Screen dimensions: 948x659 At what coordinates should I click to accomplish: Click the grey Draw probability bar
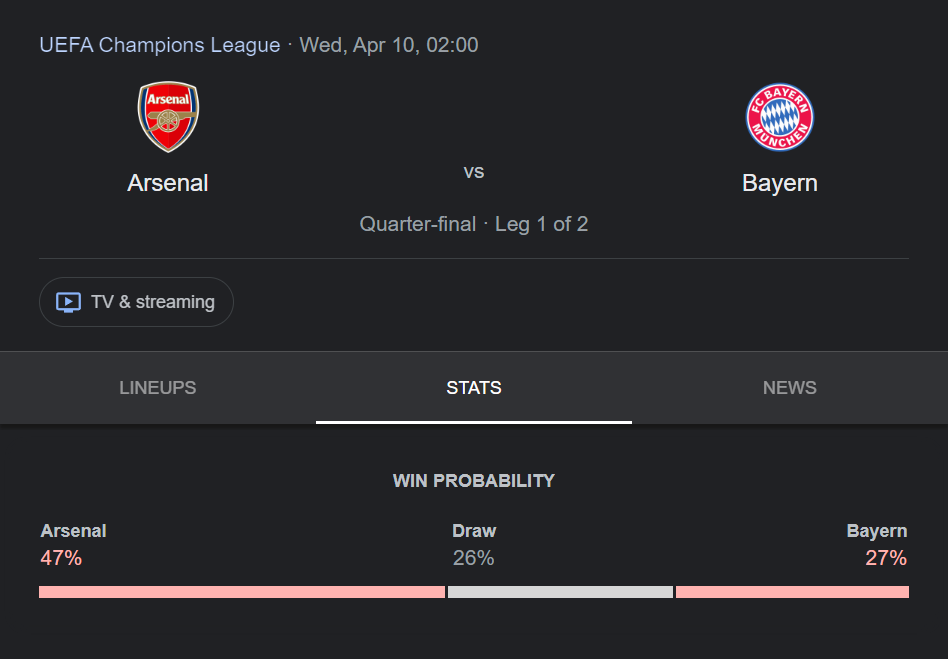tap(560, 592)
